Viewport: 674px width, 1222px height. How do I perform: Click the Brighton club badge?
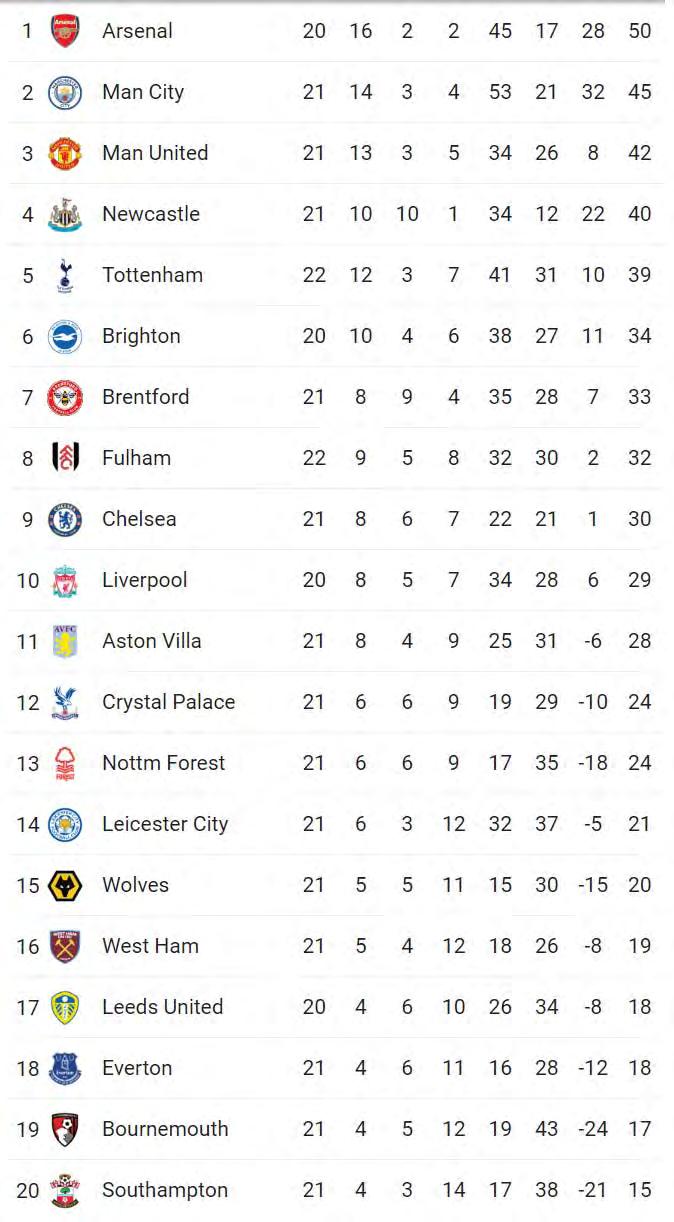click(65, 336)
